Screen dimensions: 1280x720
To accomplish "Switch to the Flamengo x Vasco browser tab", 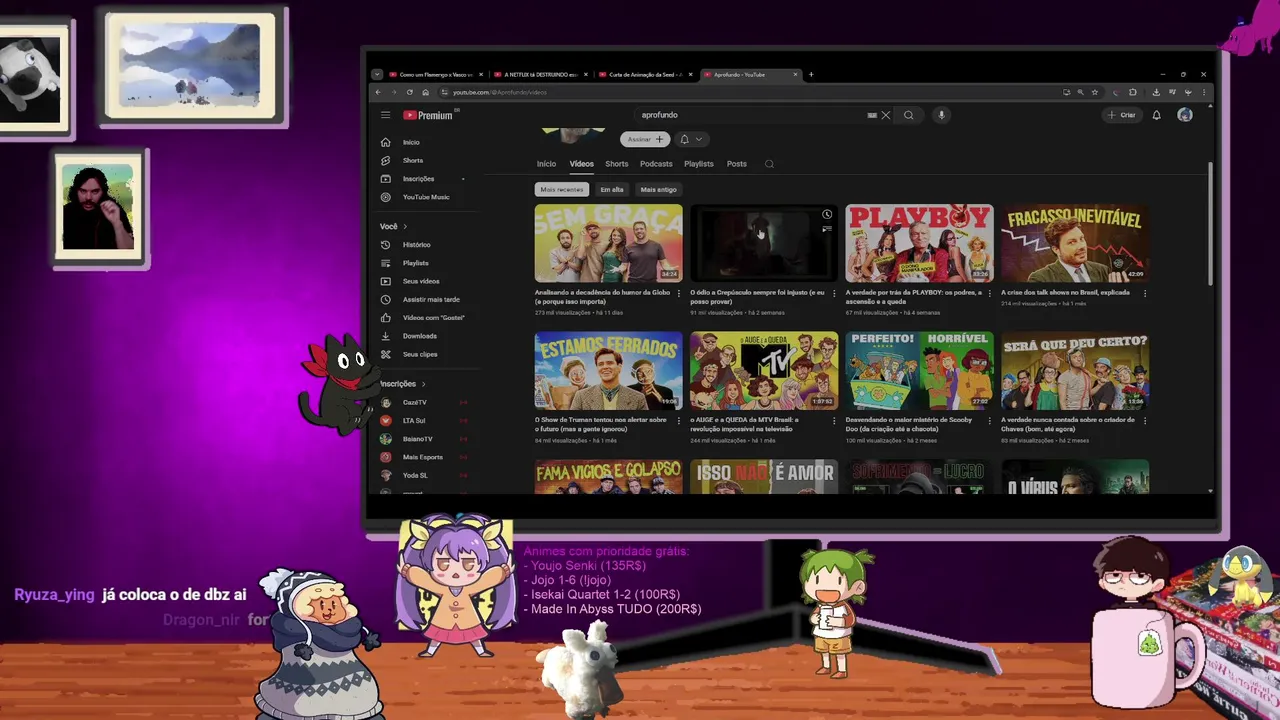I will pyautogui.click(x=436, y=74).
